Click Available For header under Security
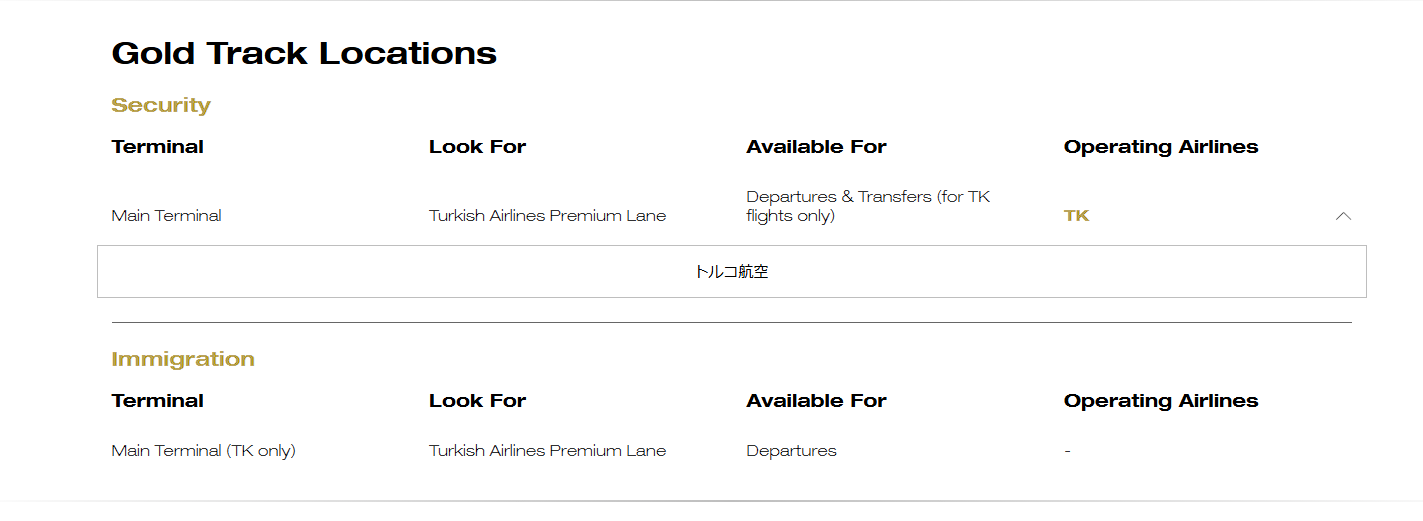The width and height of the screenshot is (1423, 521). (816, 147)
